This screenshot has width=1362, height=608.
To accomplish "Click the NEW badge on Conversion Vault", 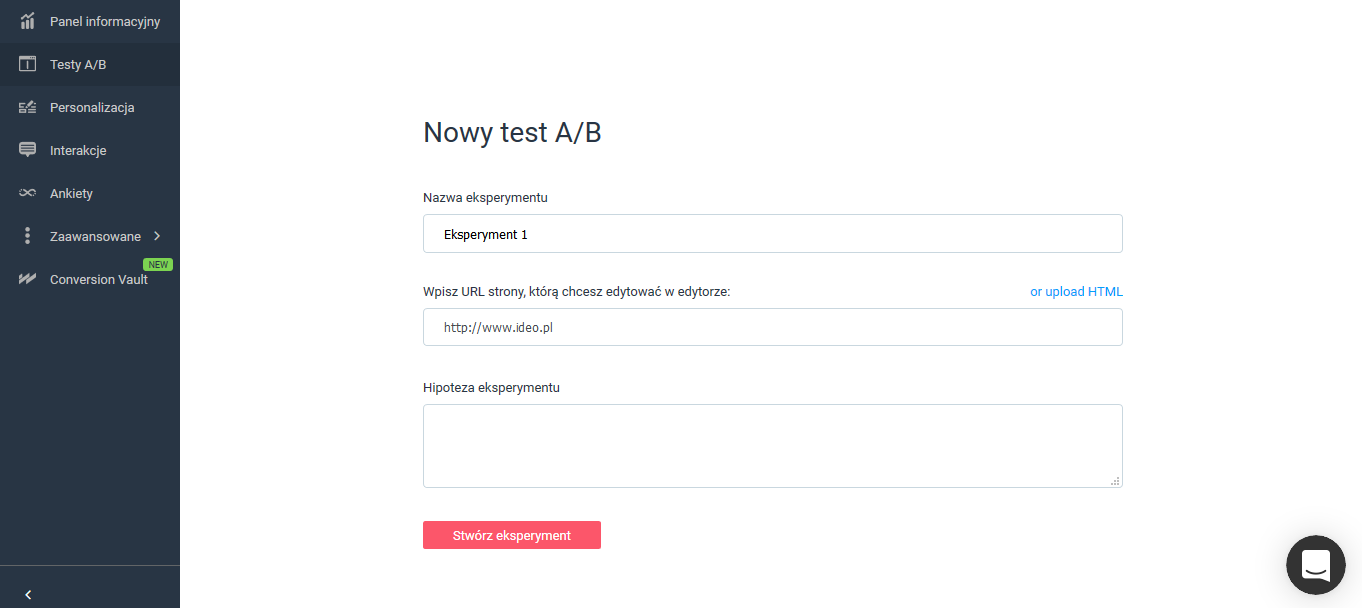I will click(158, 264).
